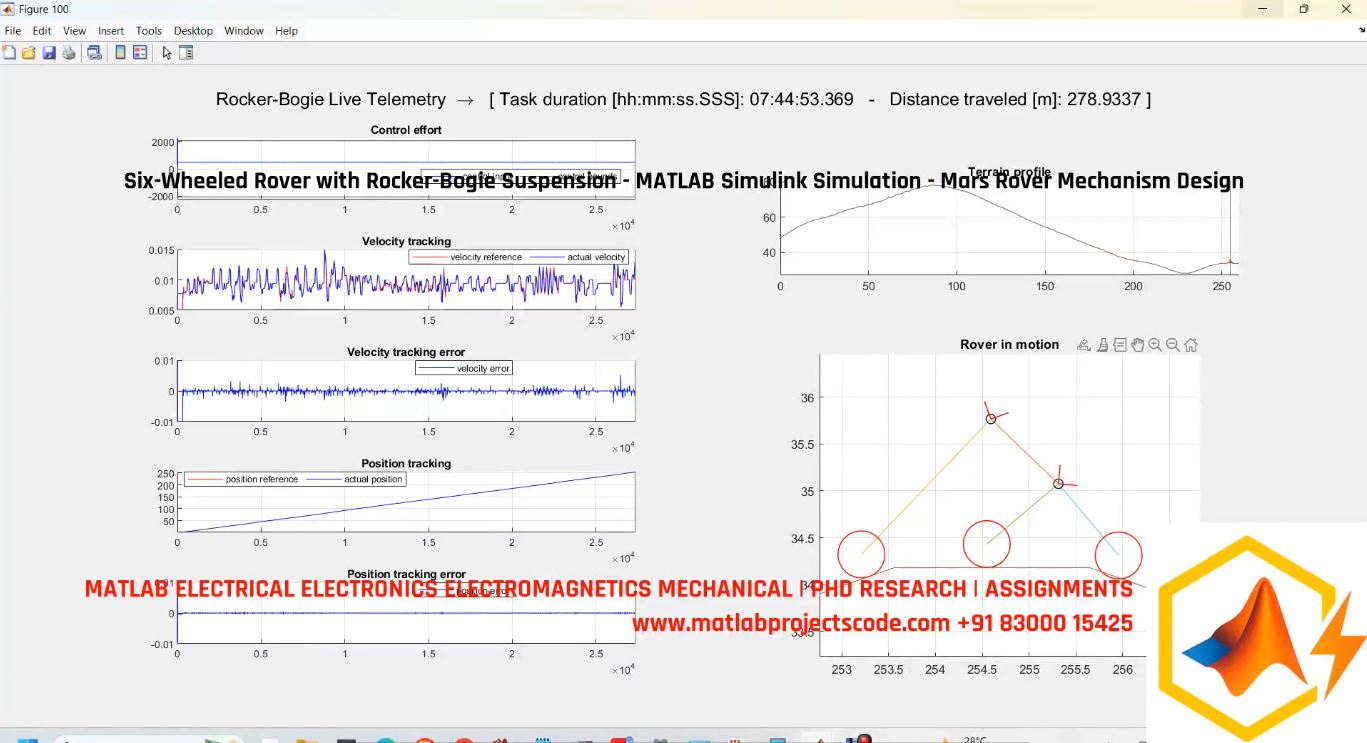
Task: Select the Save figure icon
Action: (48, 51)
